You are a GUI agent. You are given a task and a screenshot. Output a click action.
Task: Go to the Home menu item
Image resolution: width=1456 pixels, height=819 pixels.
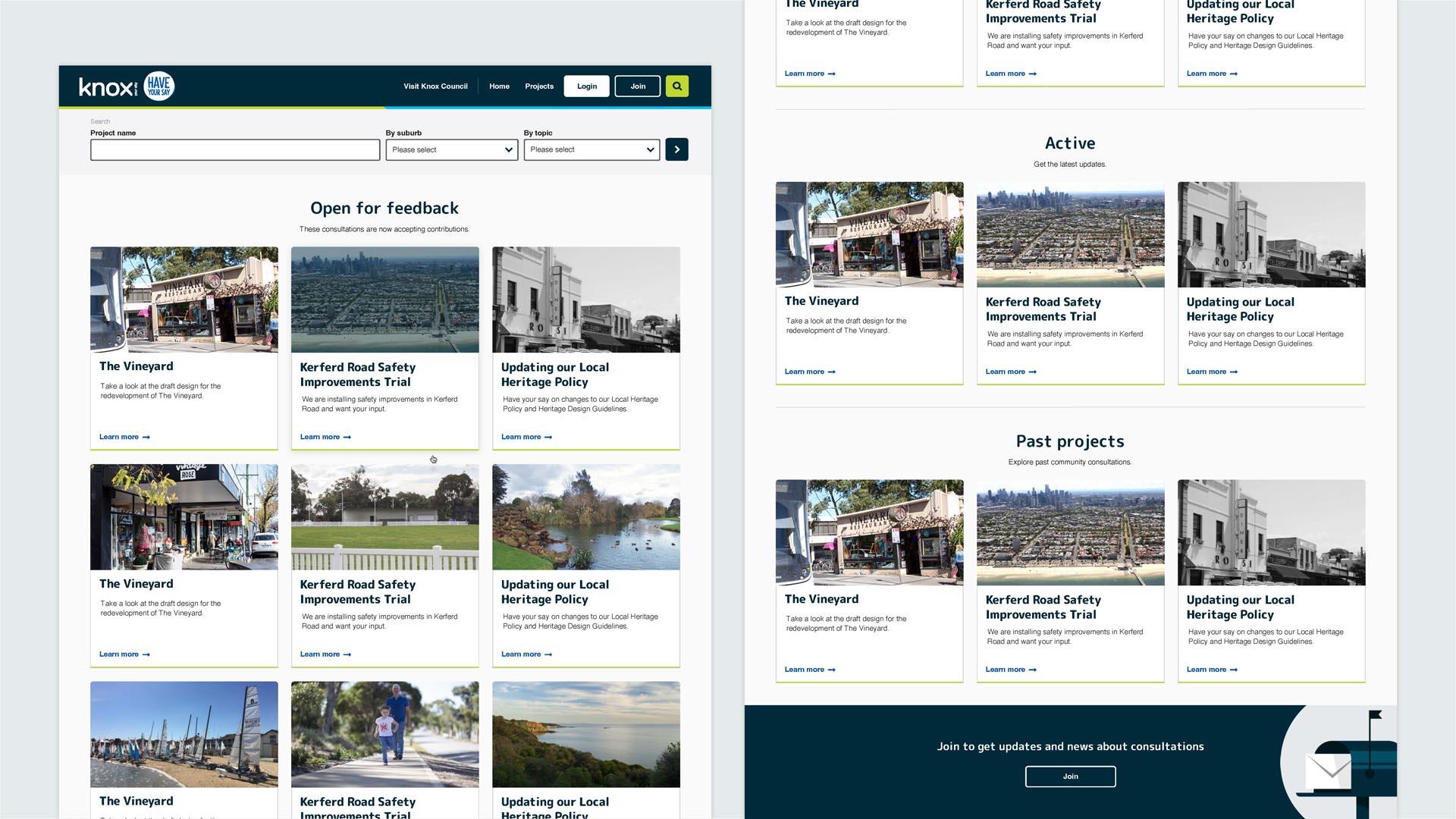point(499,86)
